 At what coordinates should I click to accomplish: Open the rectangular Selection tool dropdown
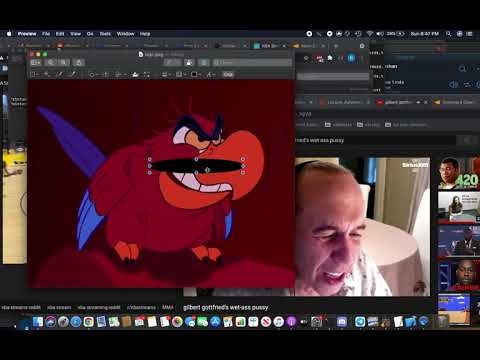point(34,75)
